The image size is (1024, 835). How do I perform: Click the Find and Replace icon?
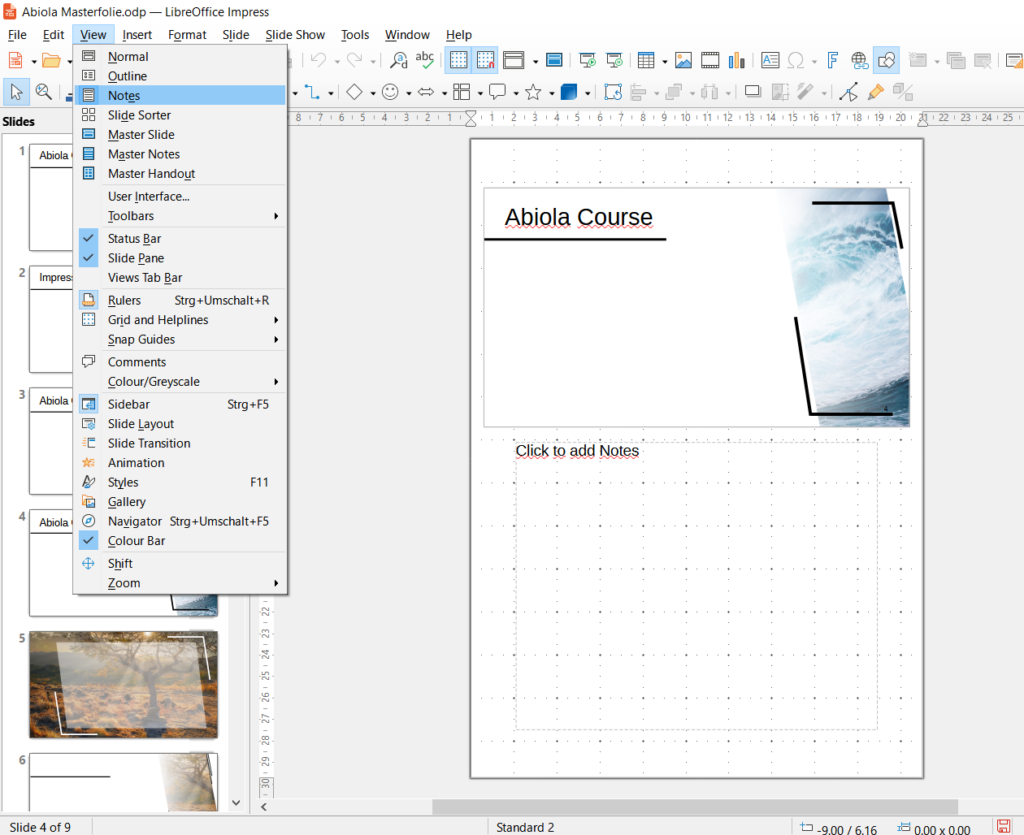point(399,60)
